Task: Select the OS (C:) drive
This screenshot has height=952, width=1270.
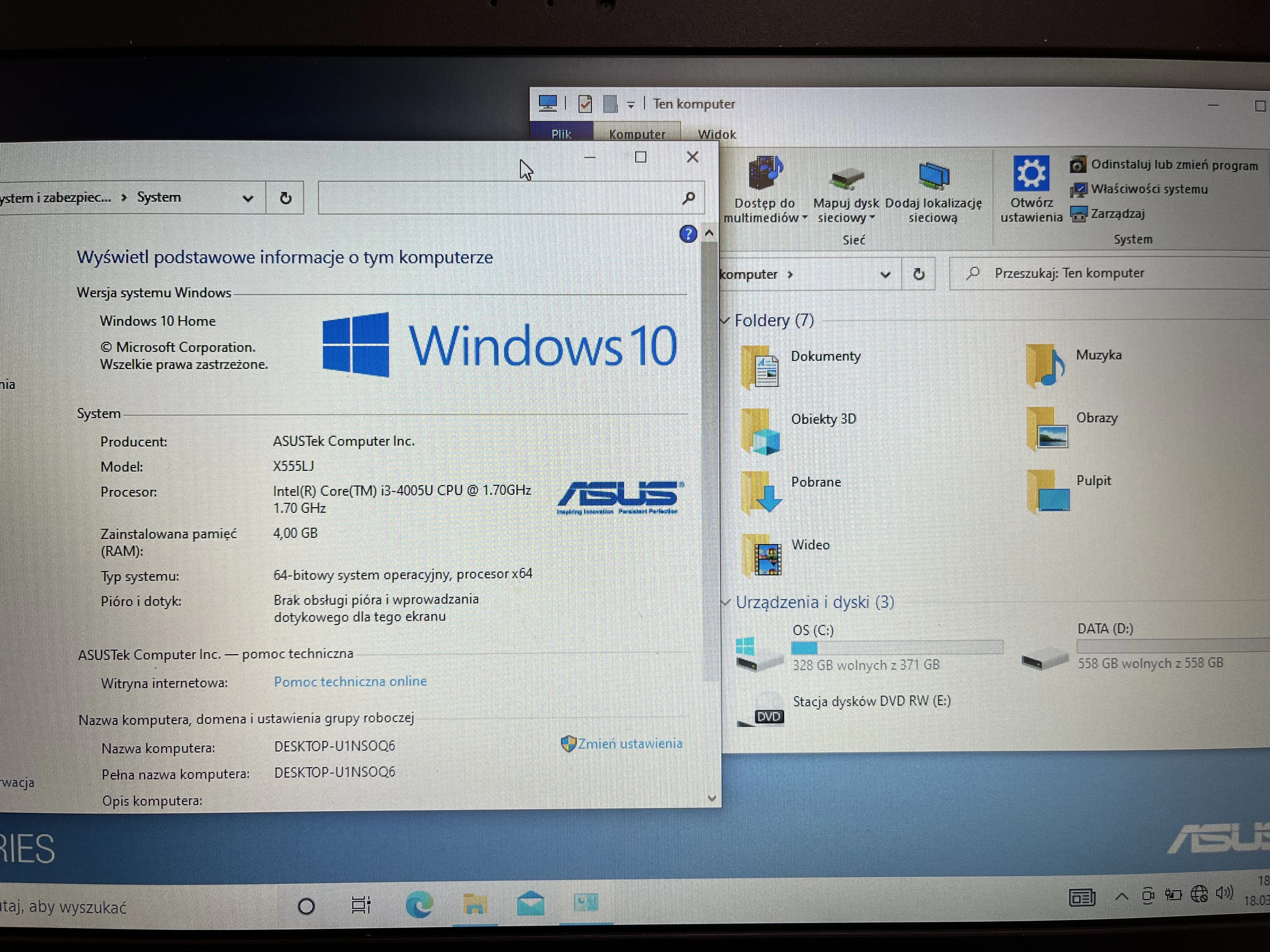Action: pos(869,648)
